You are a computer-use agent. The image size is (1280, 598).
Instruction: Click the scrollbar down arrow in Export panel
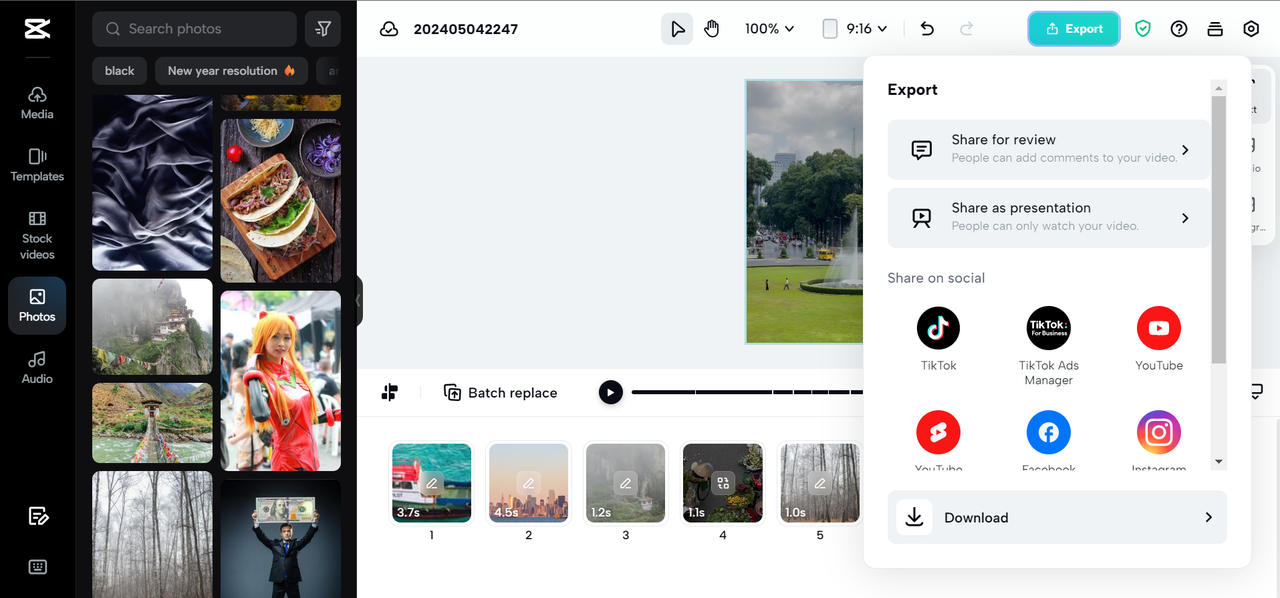coord(1218,462)
